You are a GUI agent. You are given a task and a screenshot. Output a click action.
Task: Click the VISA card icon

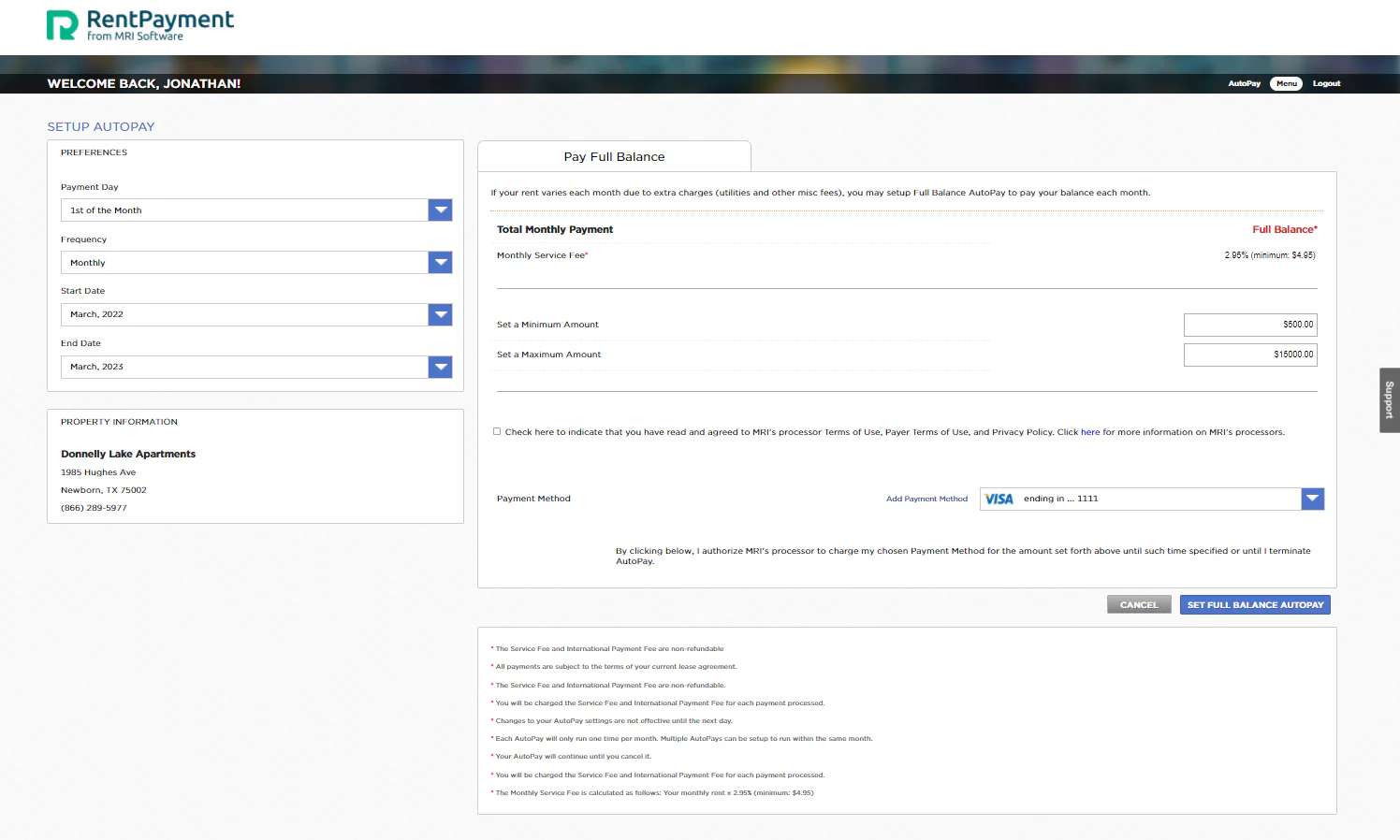pos(999,500)
